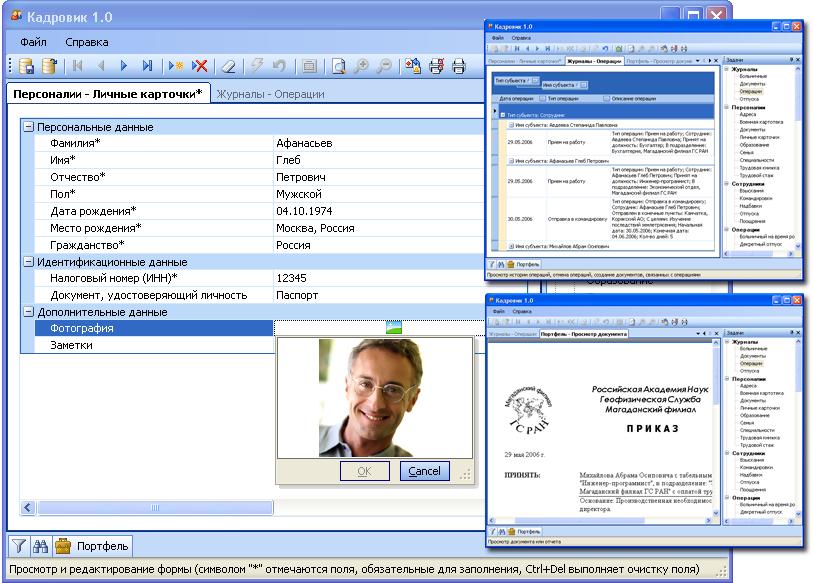Collapse Дополнительные данные section

click(x=28, y=312)
